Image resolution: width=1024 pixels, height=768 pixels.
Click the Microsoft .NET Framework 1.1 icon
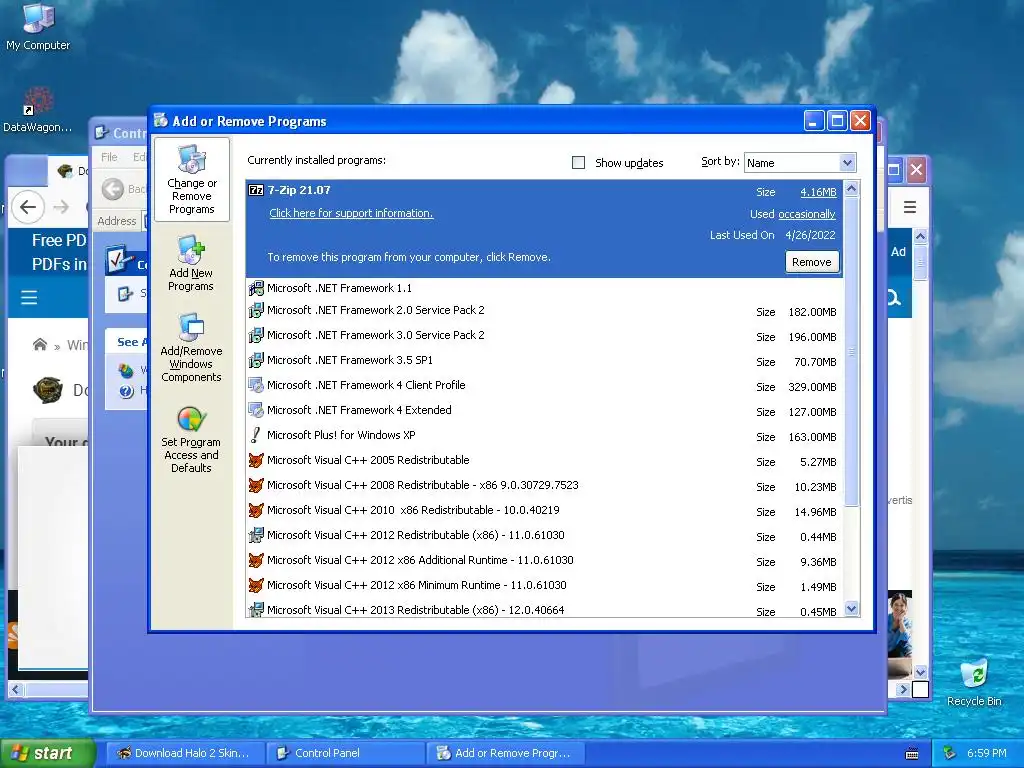click(256, 288)
